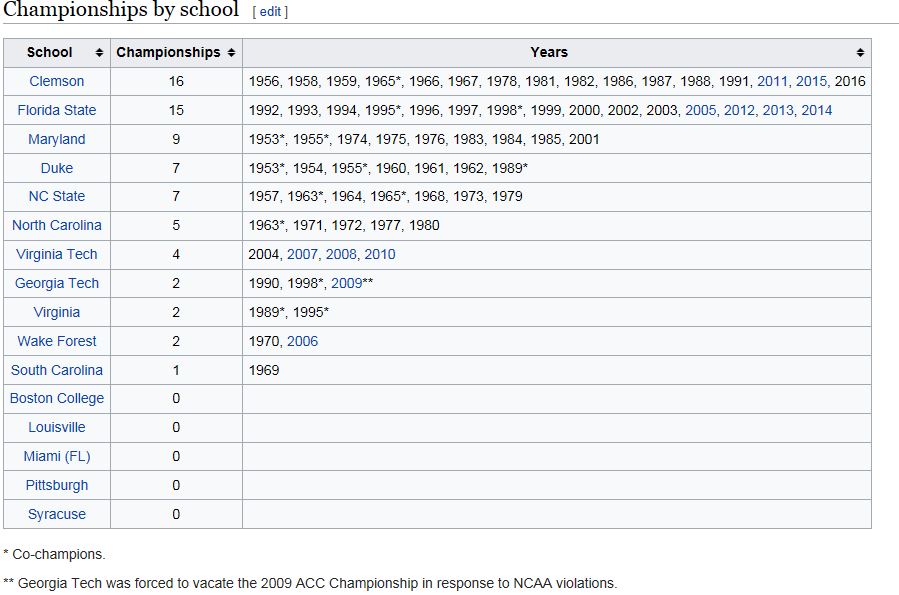This screenshot has width=899, height=595.
Task: Follow the 2013 year link in Florida State row
Action: pos(778,110)
